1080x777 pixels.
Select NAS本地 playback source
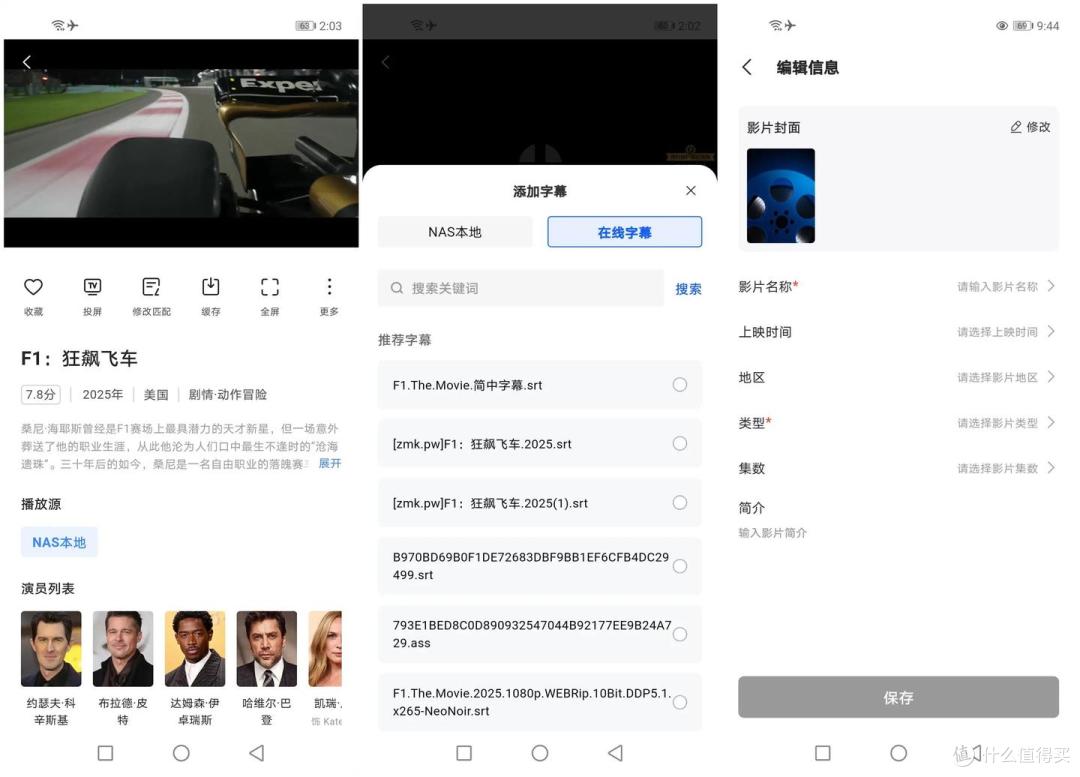click(x=59, y=542)
